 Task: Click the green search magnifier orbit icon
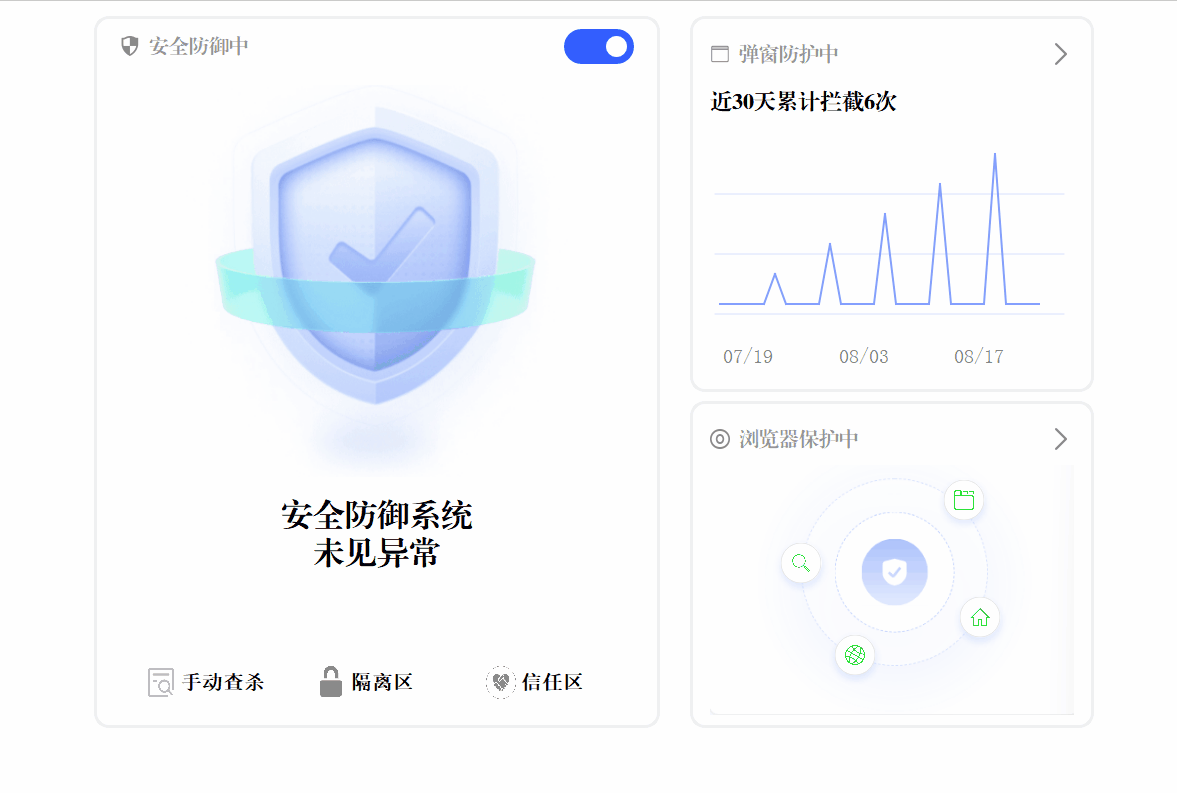click(x=801, y=562)
